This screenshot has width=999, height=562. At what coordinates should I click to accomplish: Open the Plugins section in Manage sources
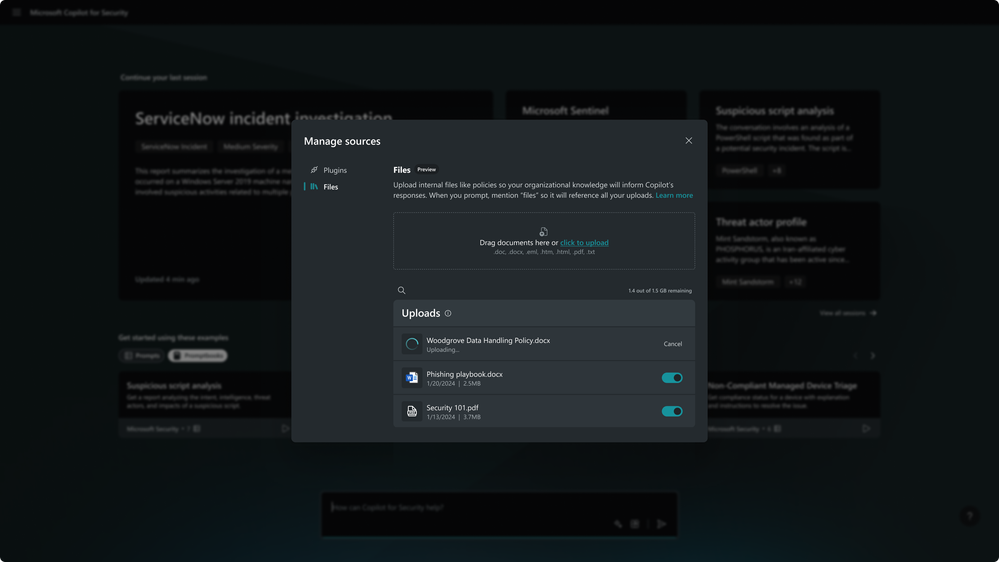point(329,170)
